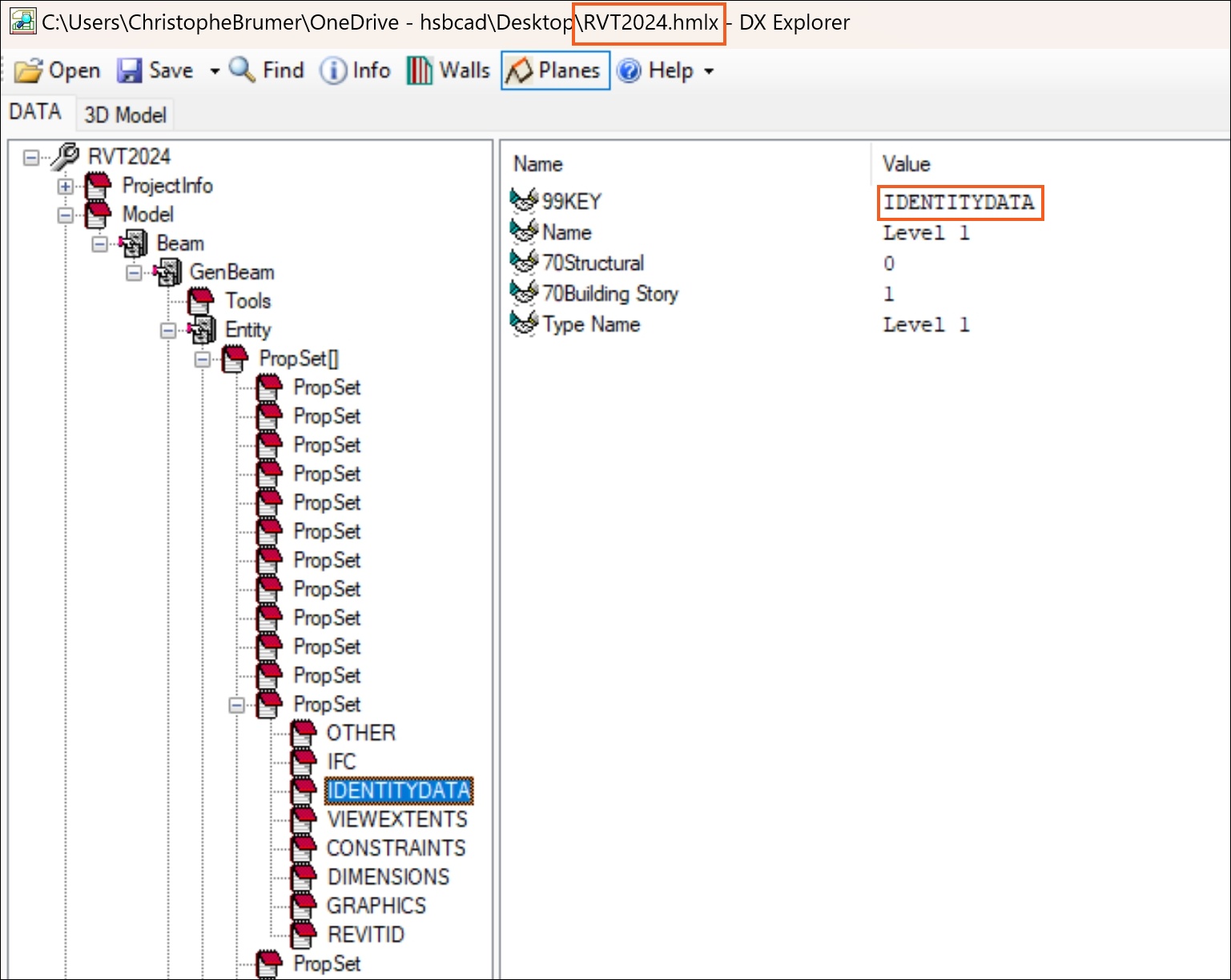
Task: Switch to the 3D Model tab
Action: (125, 114)
